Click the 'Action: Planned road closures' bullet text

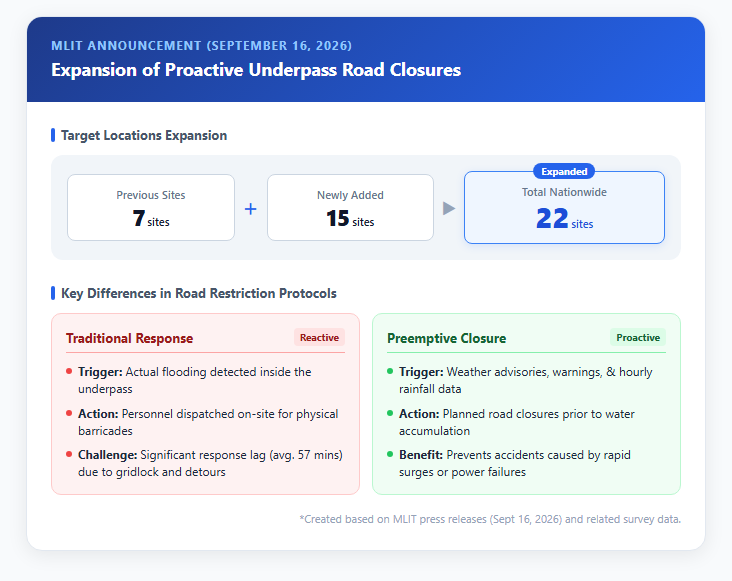click(x=517, y=422)
